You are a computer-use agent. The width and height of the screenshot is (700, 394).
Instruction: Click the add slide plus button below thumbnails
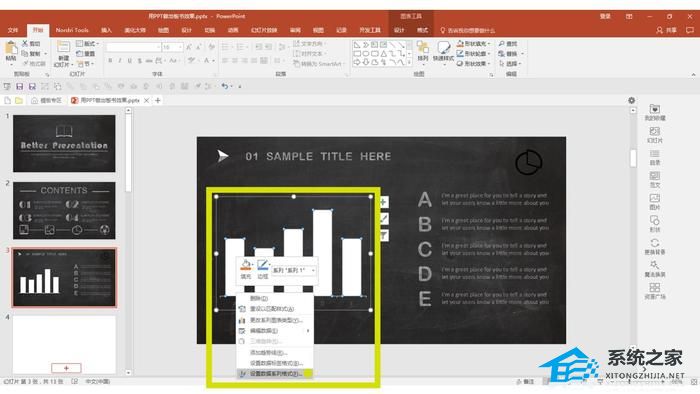point(66,368)
